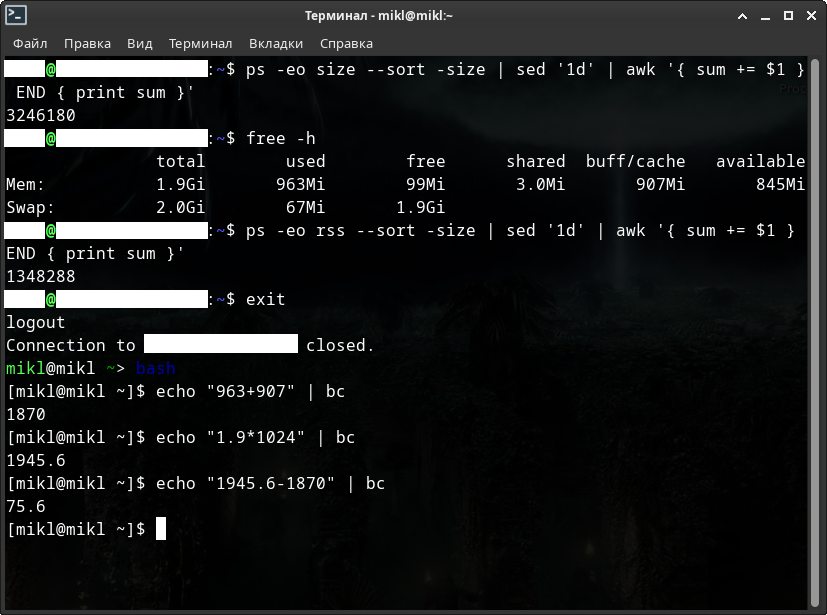Click the 845Mi available memory value
The height and width of the screenshot is (615, 827).
[x=780, y=184]
